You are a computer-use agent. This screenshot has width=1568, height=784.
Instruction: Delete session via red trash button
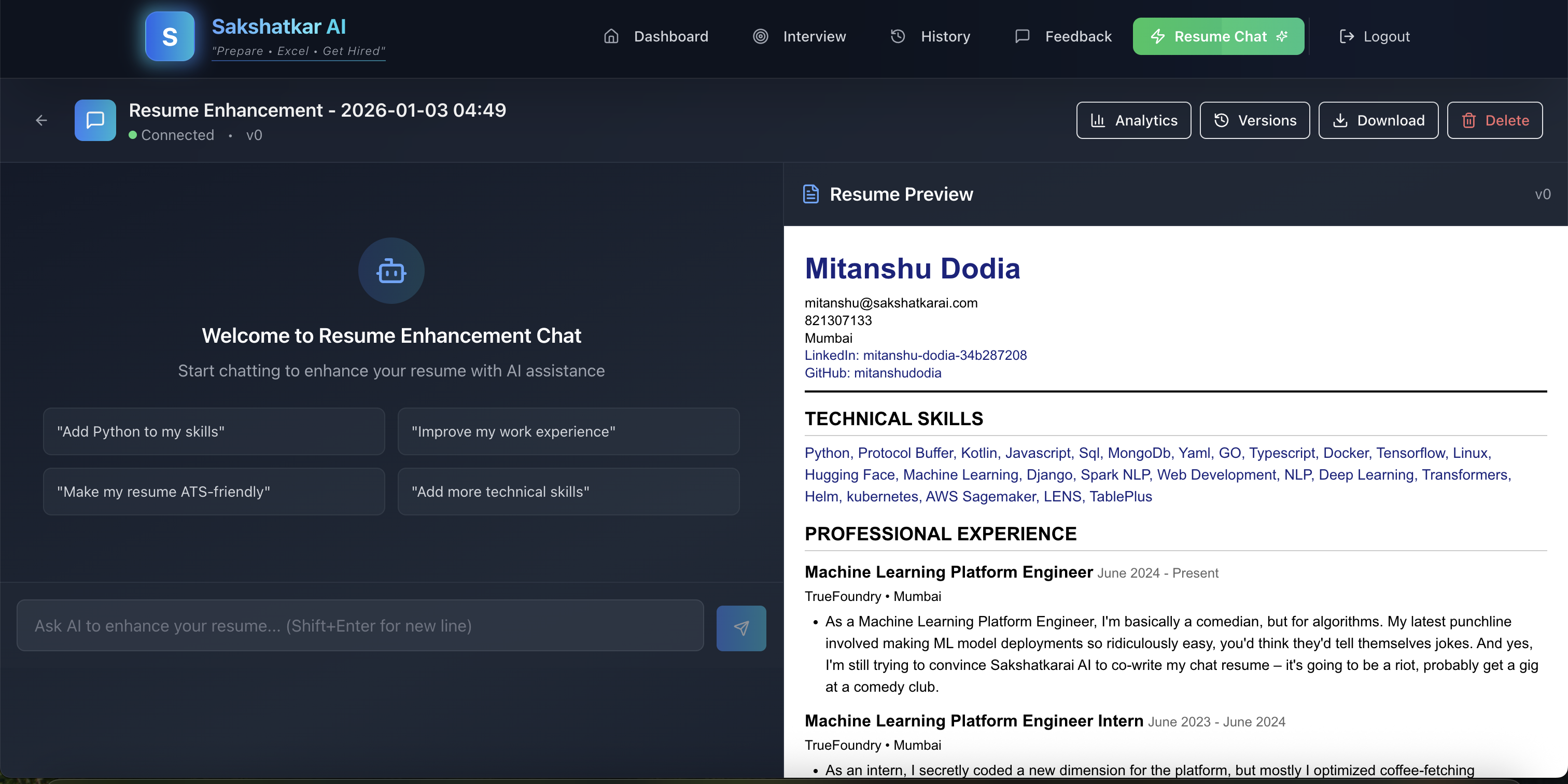(1494, 120)
